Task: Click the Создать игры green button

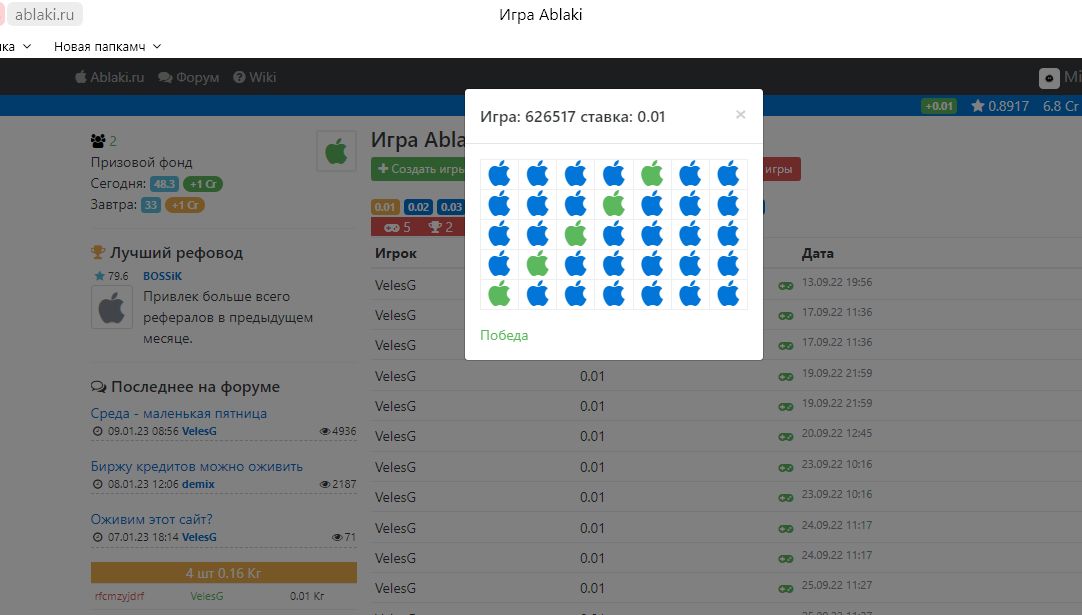Action: click(x=418, y=169)
